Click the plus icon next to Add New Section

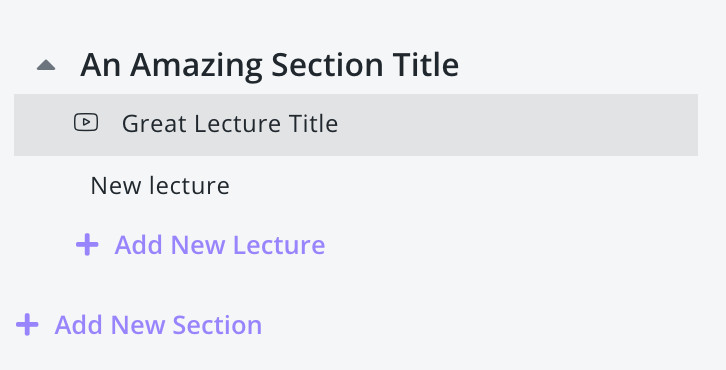click(x=27, y=325)
